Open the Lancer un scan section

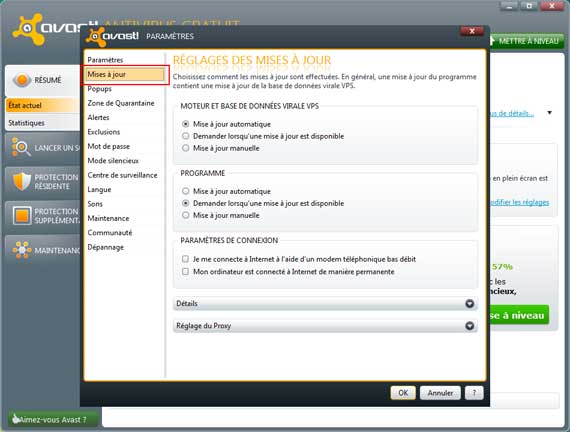click(x=43, y=148)
